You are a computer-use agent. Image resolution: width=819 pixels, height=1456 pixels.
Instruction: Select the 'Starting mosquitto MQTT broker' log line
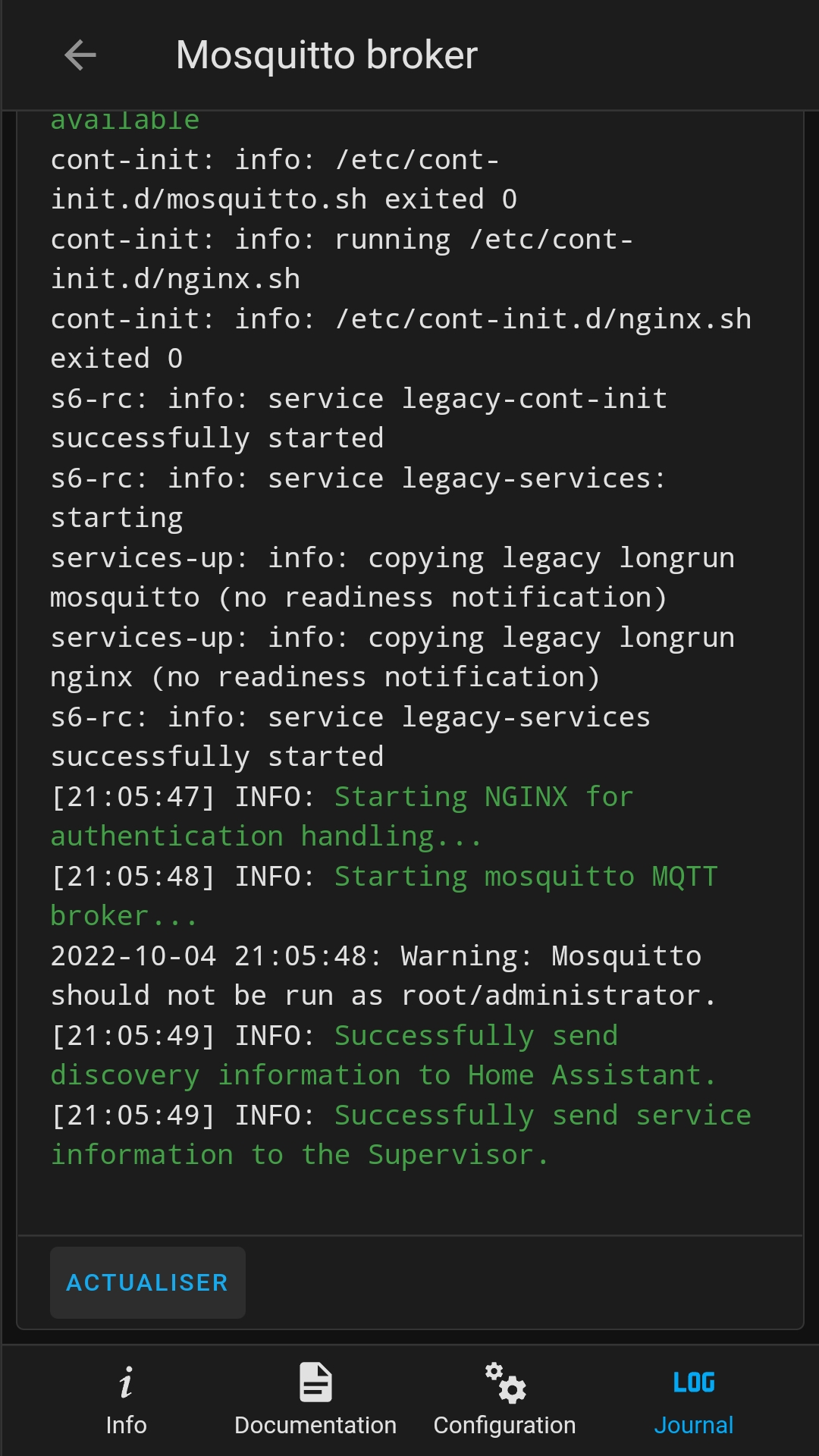point(384,896)
